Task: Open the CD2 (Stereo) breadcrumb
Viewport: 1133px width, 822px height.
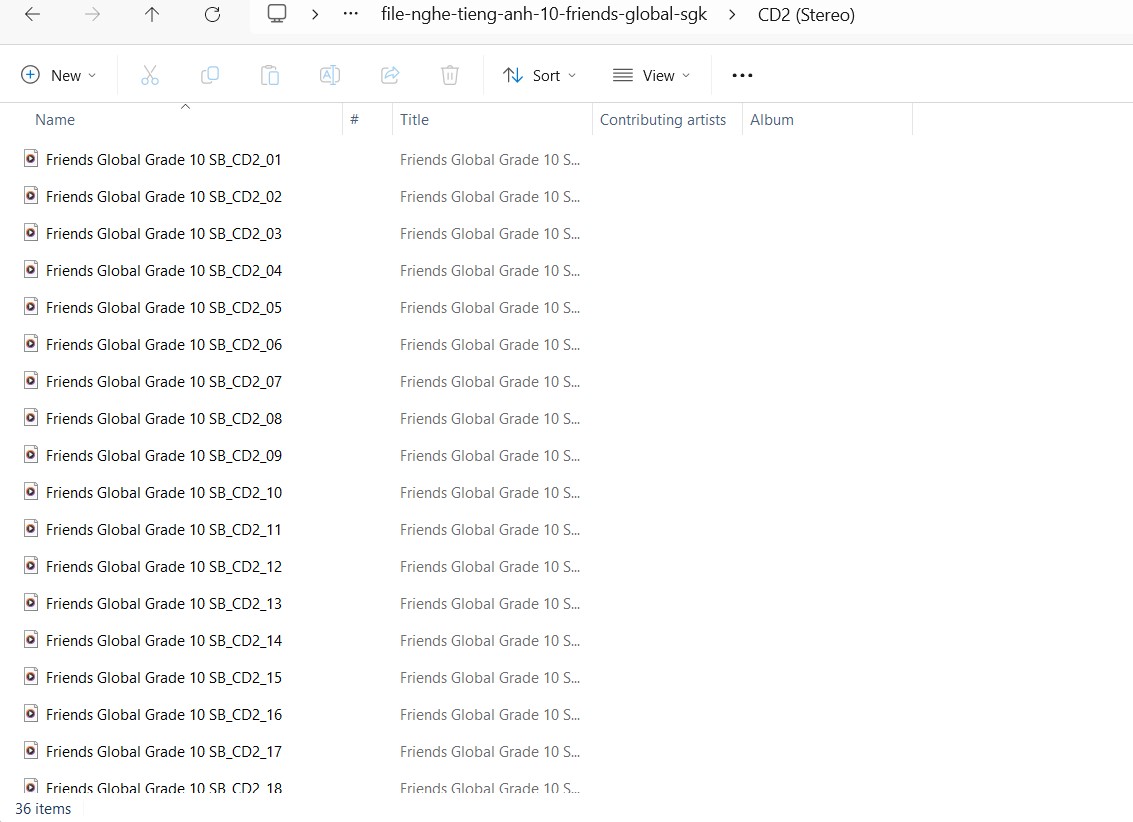Action: pos(806,14)
